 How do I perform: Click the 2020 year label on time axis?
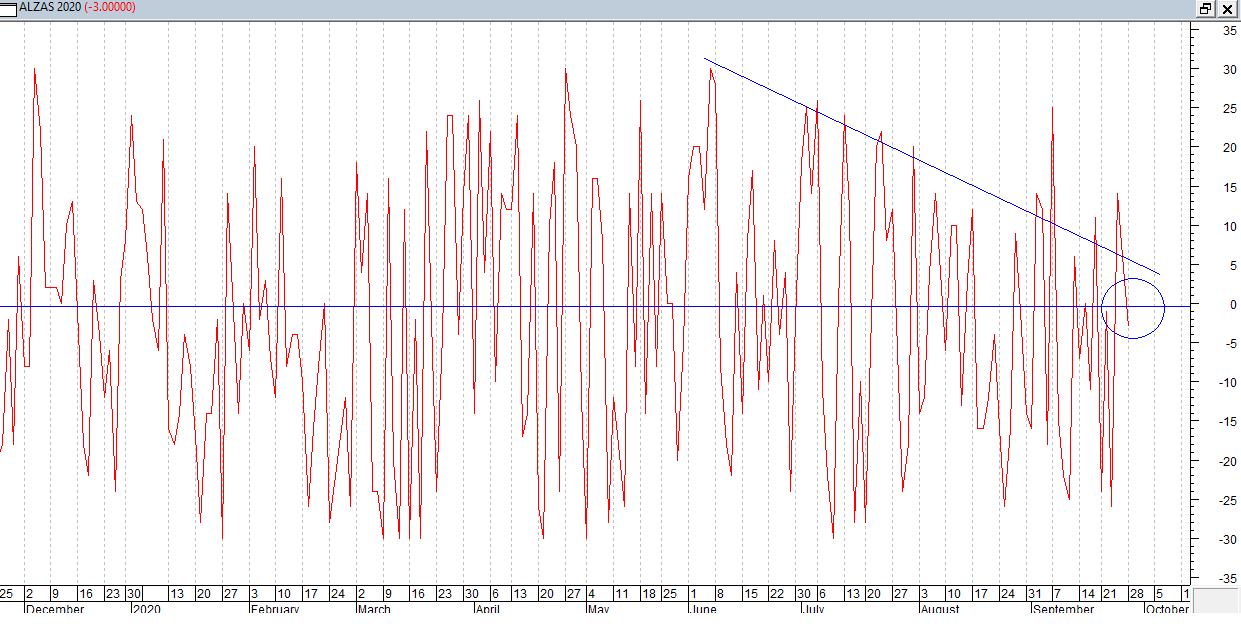(x=147, y=609)
